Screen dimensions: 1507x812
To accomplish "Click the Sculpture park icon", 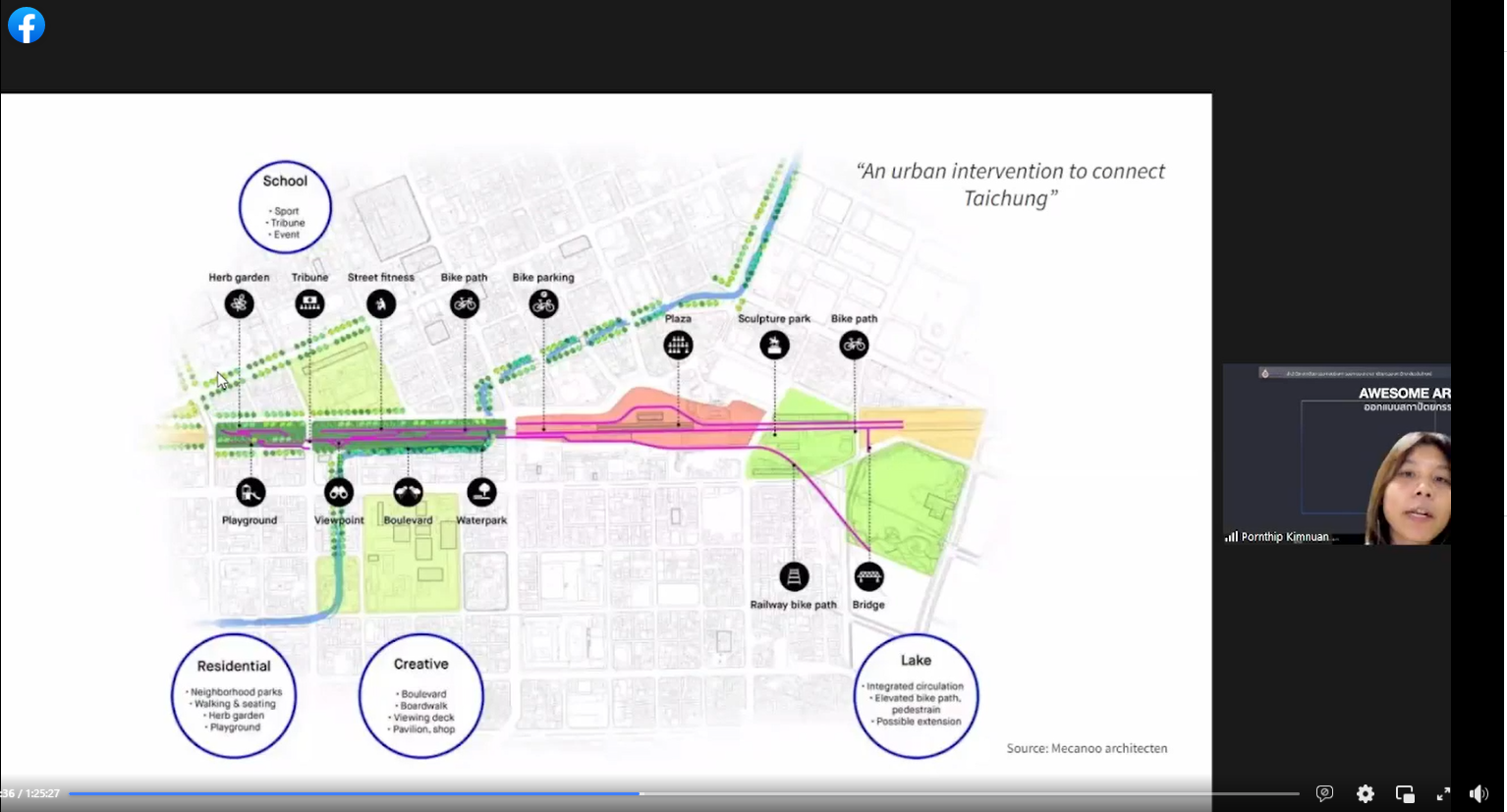I will (774, 346).
